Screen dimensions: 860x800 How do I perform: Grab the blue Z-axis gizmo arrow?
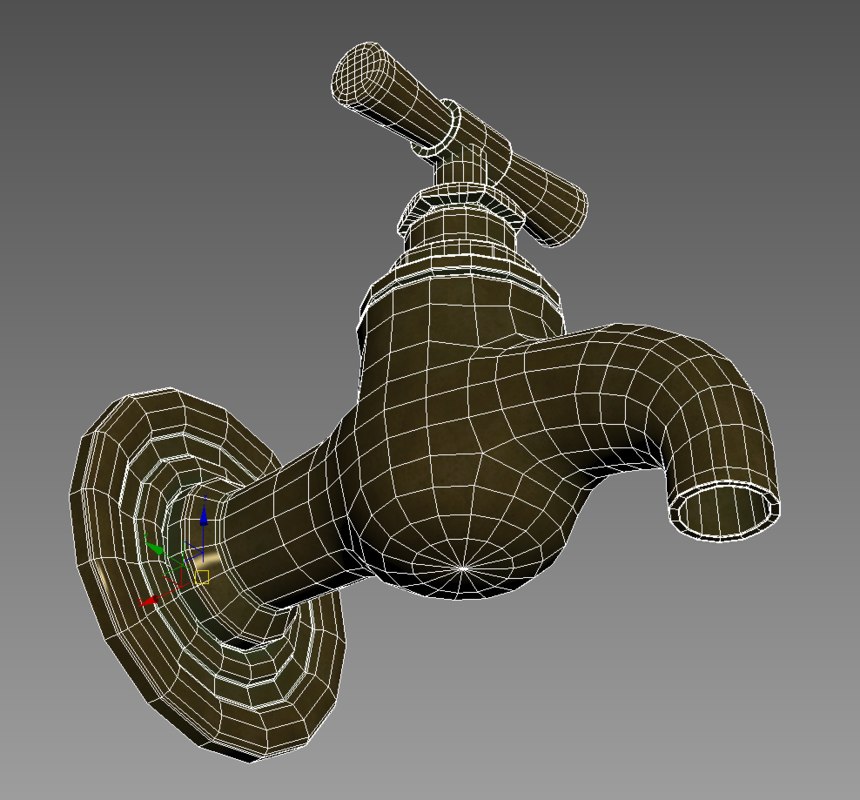pos(203,516)
